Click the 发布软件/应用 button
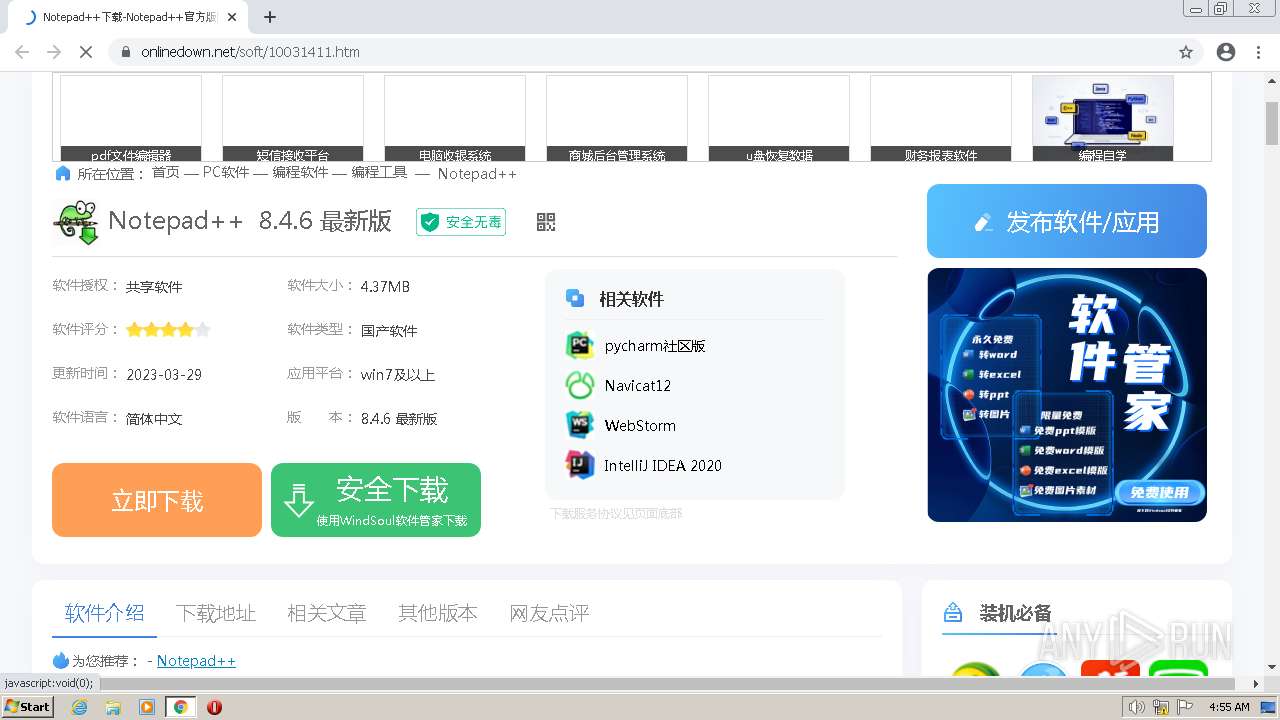This screenshot has height=720, width=1280. point(1067,221)
